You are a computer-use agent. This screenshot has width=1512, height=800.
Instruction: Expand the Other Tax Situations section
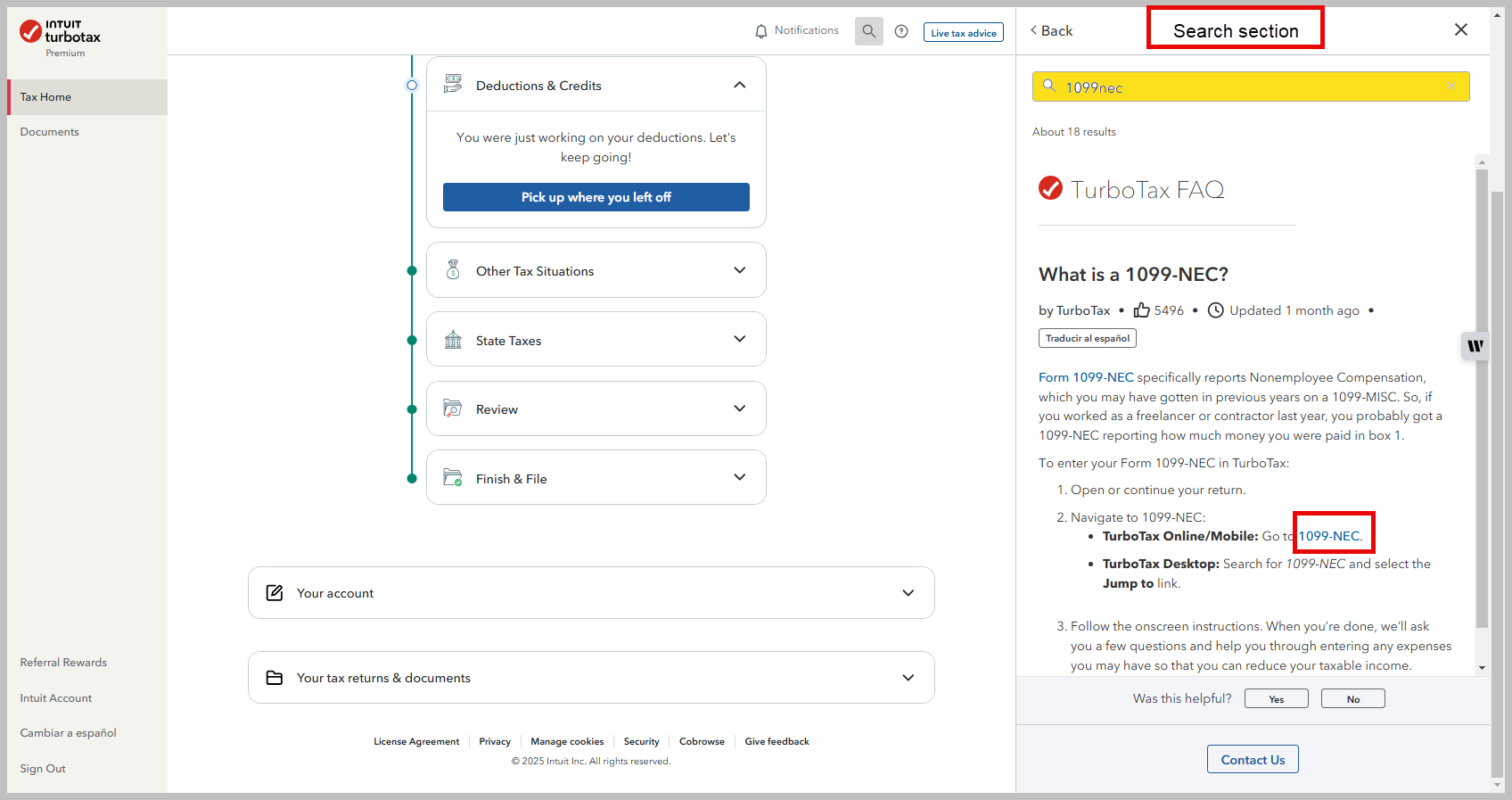tap(739, 270)
